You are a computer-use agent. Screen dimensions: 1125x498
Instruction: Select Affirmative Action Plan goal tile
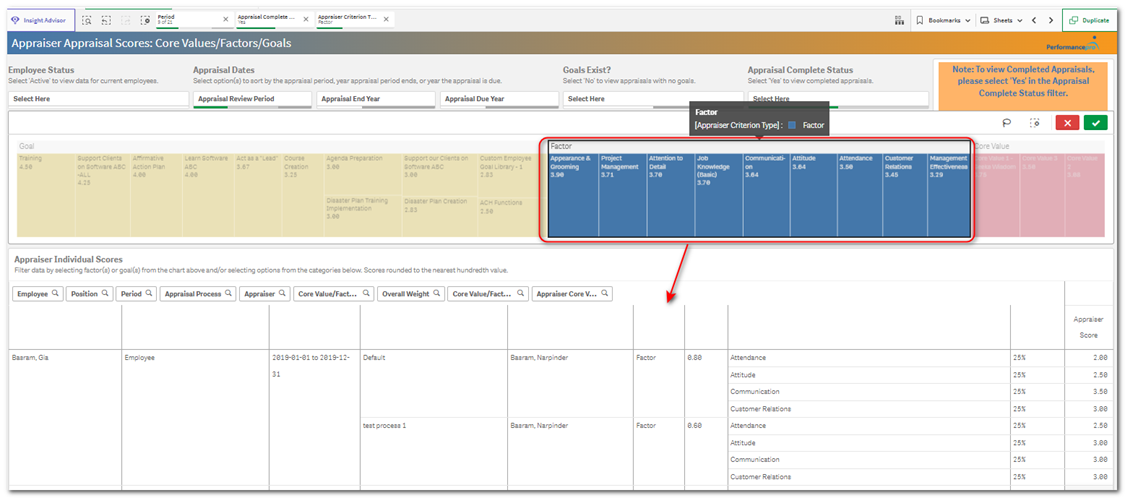click(156, 194)
